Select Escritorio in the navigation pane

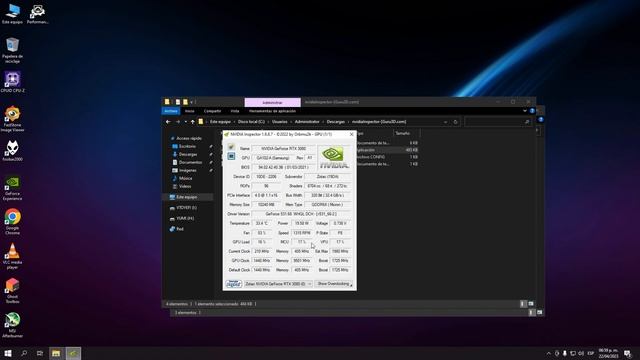click(x=187, y=146)
